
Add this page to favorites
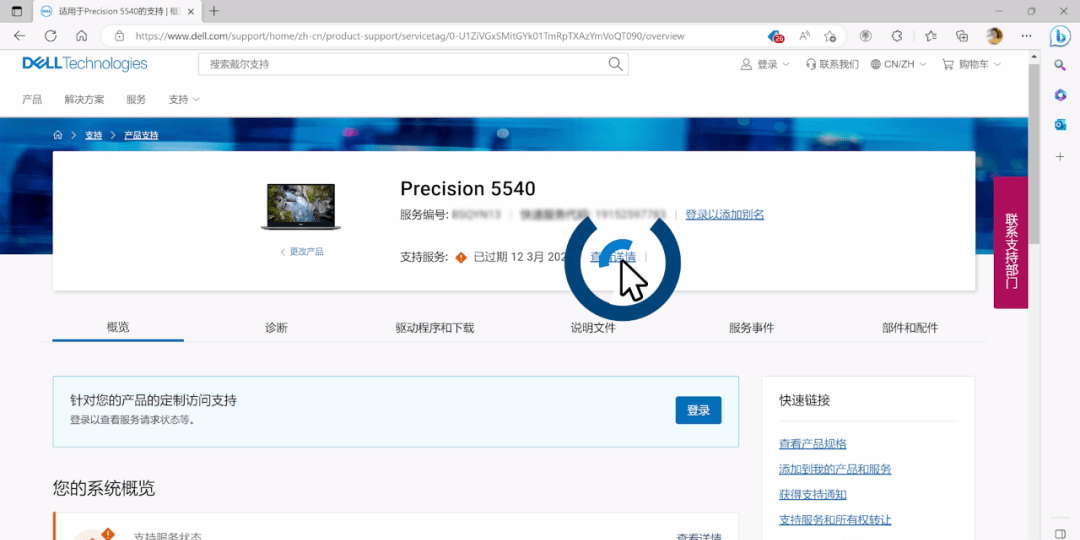click(831, 36)
